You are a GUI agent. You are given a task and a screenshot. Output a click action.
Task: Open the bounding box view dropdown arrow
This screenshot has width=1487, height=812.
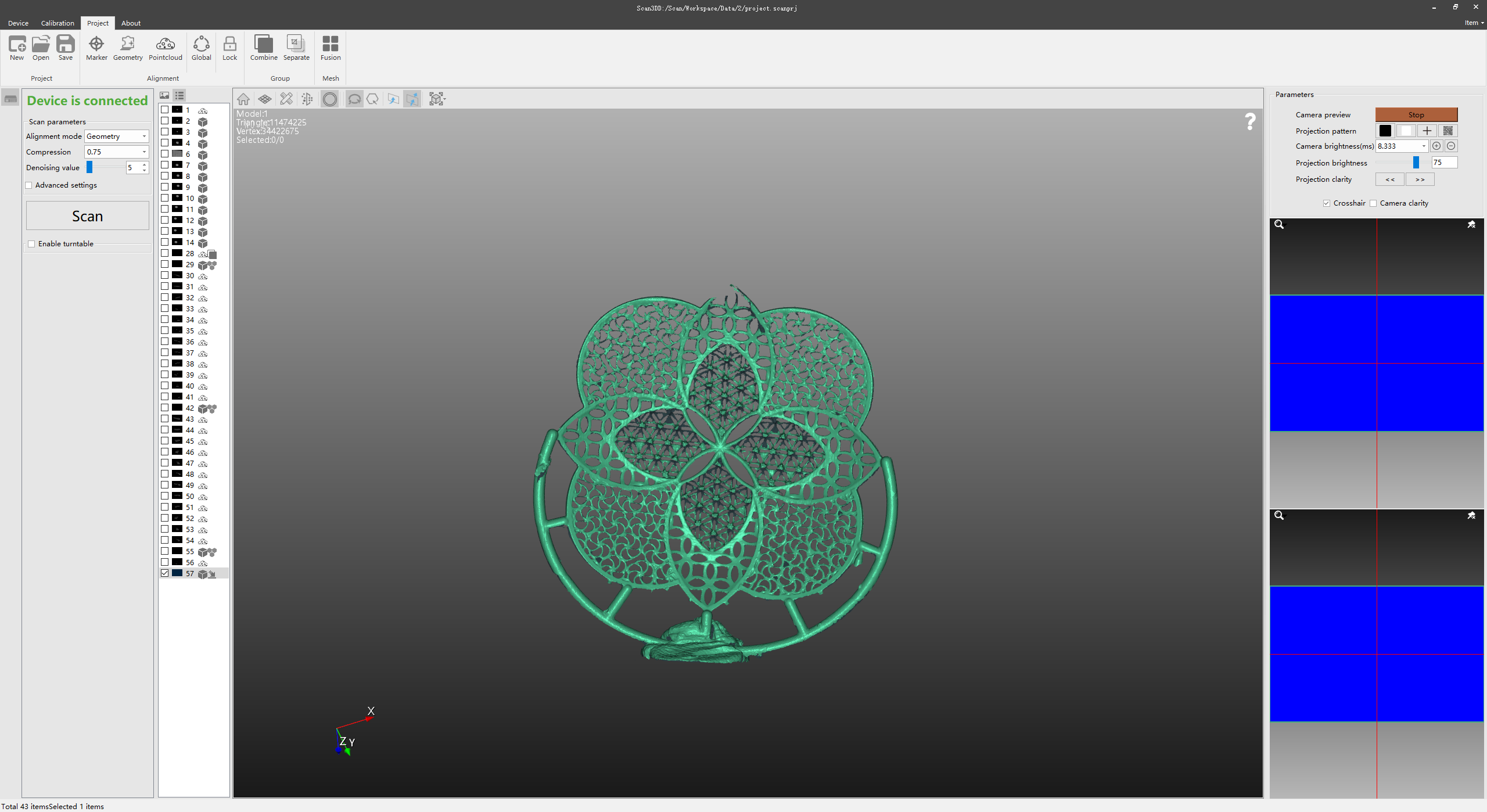click(x=444, y=99)
